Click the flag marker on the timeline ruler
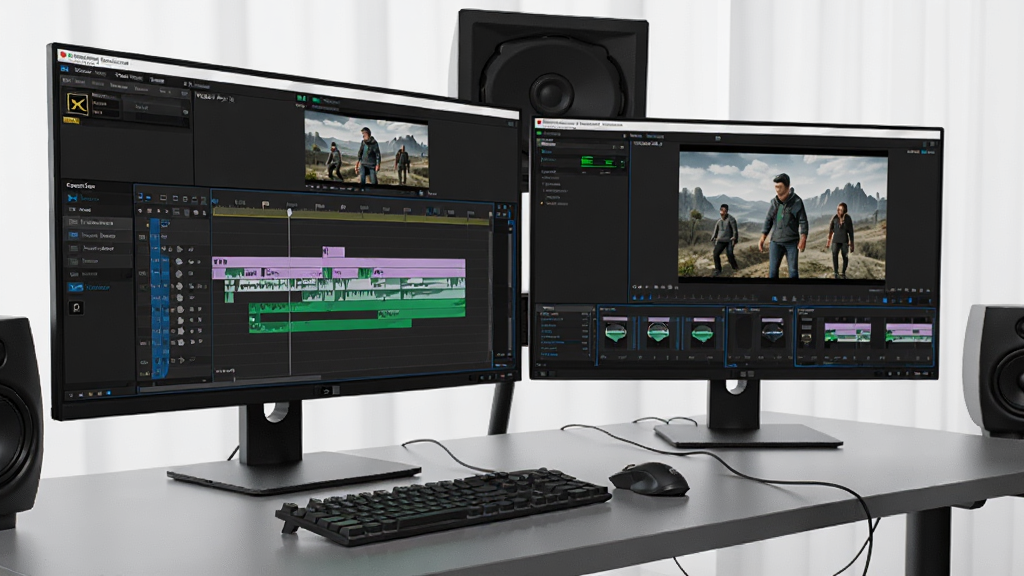The width and height of the screenshot is (1024, 576). pyautogui.click(x=265, y=204)
